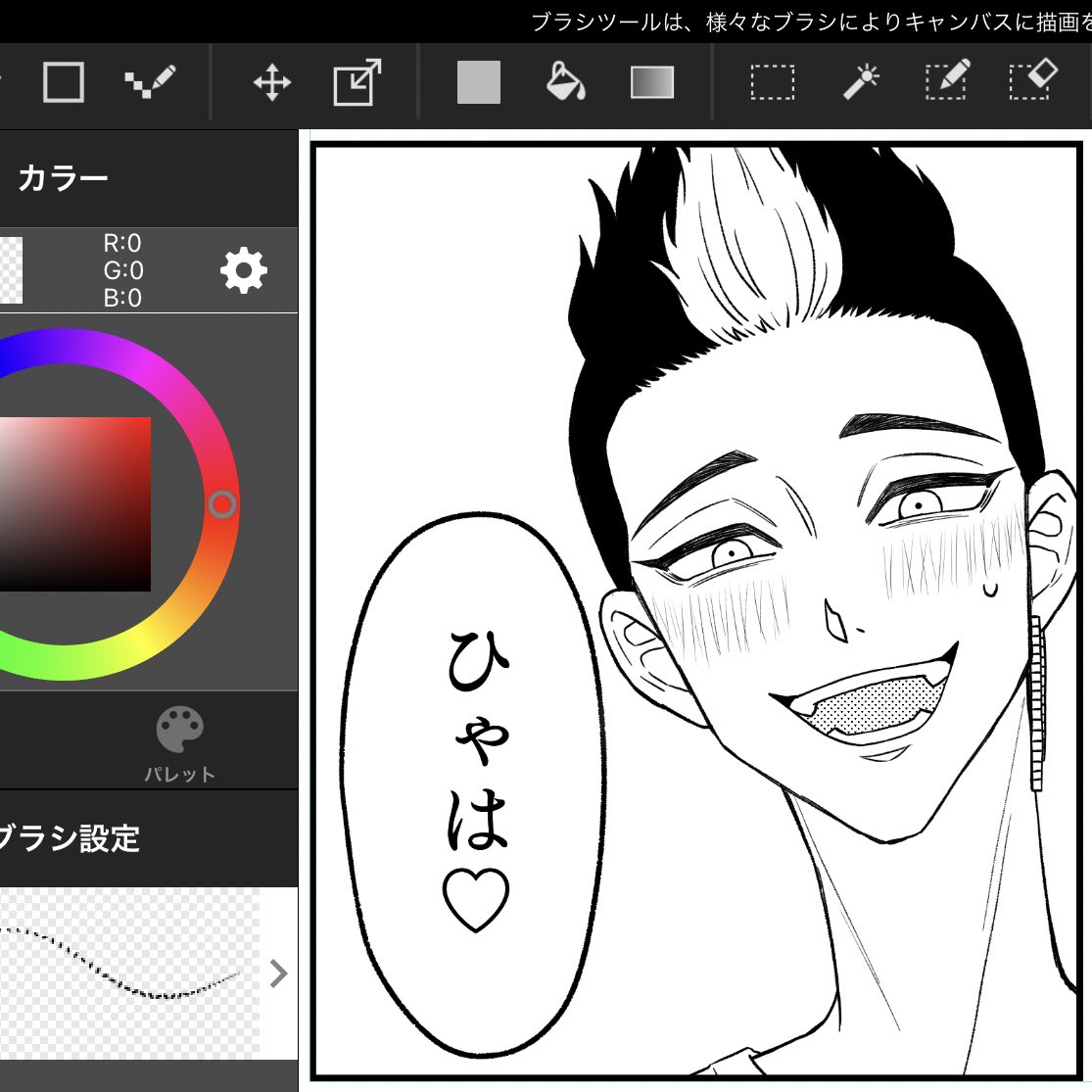The height and width of the screenshot is (1092, 1092).
Task: Pick a color in saturation square
Action: pos(75,504)
